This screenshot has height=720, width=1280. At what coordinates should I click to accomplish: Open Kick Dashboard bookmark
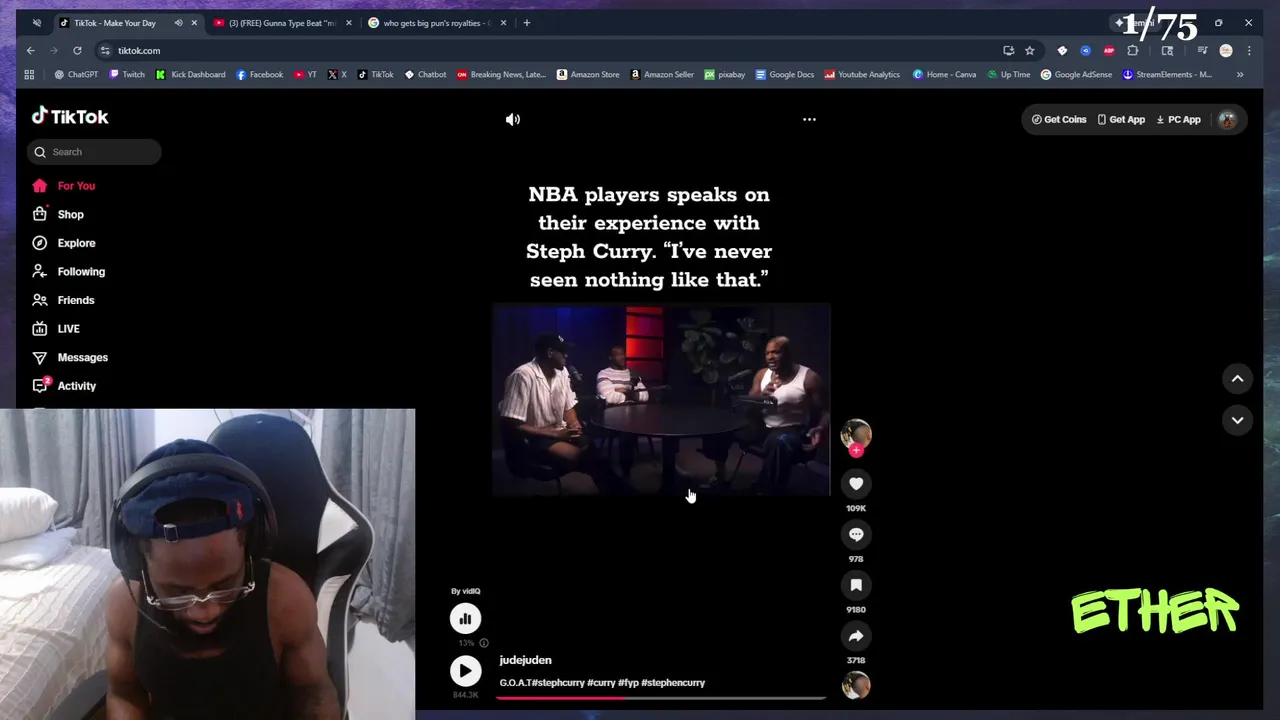tap(190, 74)
